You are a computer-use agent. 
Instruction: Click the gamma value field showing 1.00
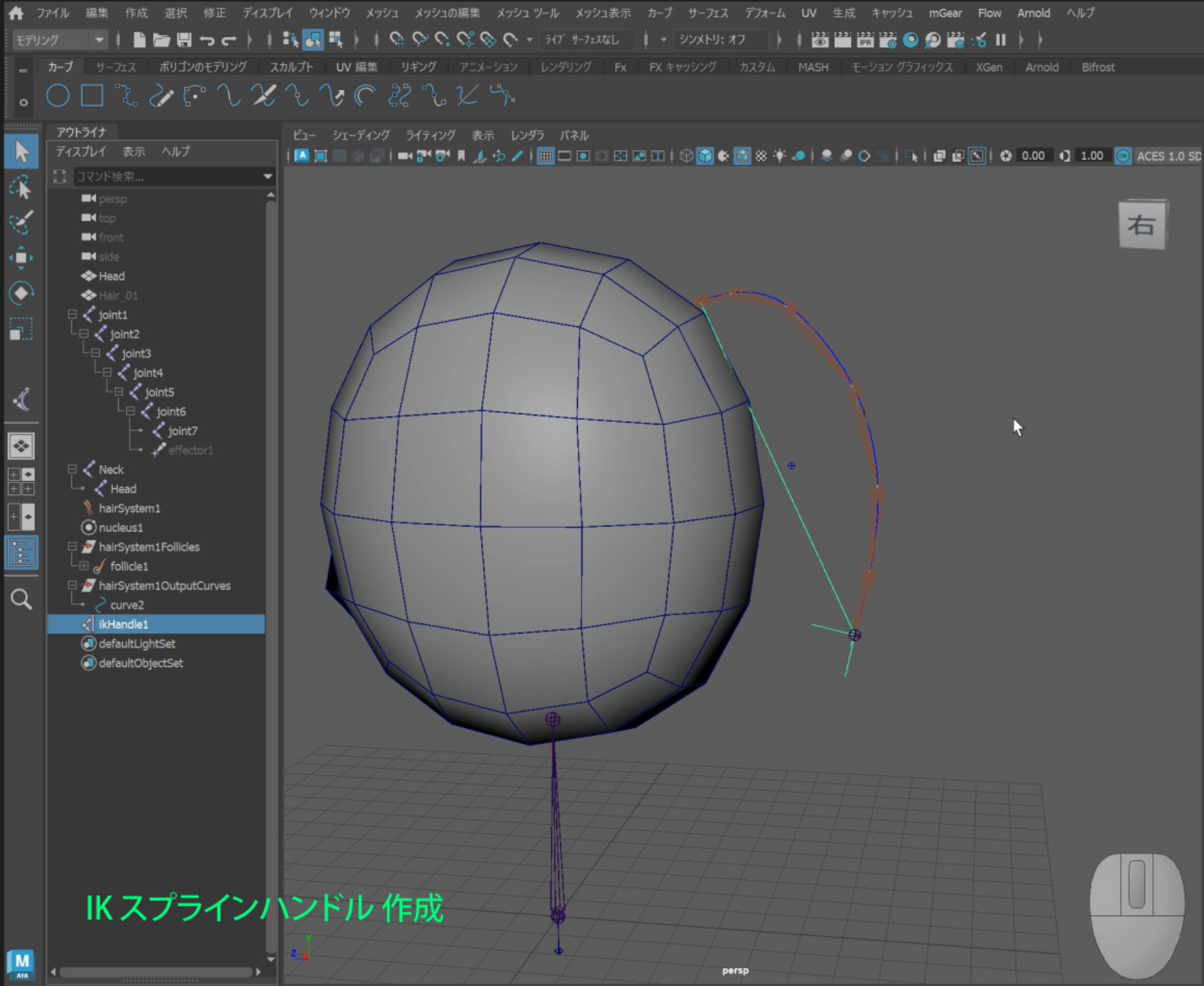click(x=1092, y=156)
